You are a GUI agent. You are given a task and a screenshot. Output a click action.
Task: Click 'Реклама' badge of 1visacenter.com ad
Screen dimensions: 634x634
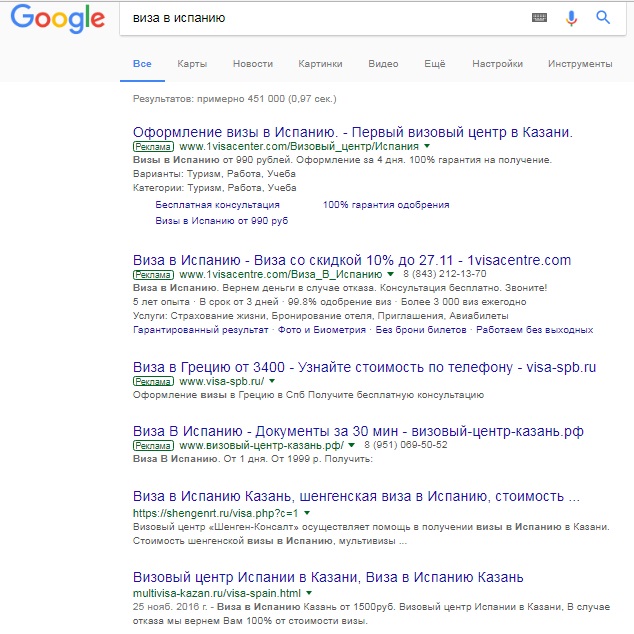[153, 146]
